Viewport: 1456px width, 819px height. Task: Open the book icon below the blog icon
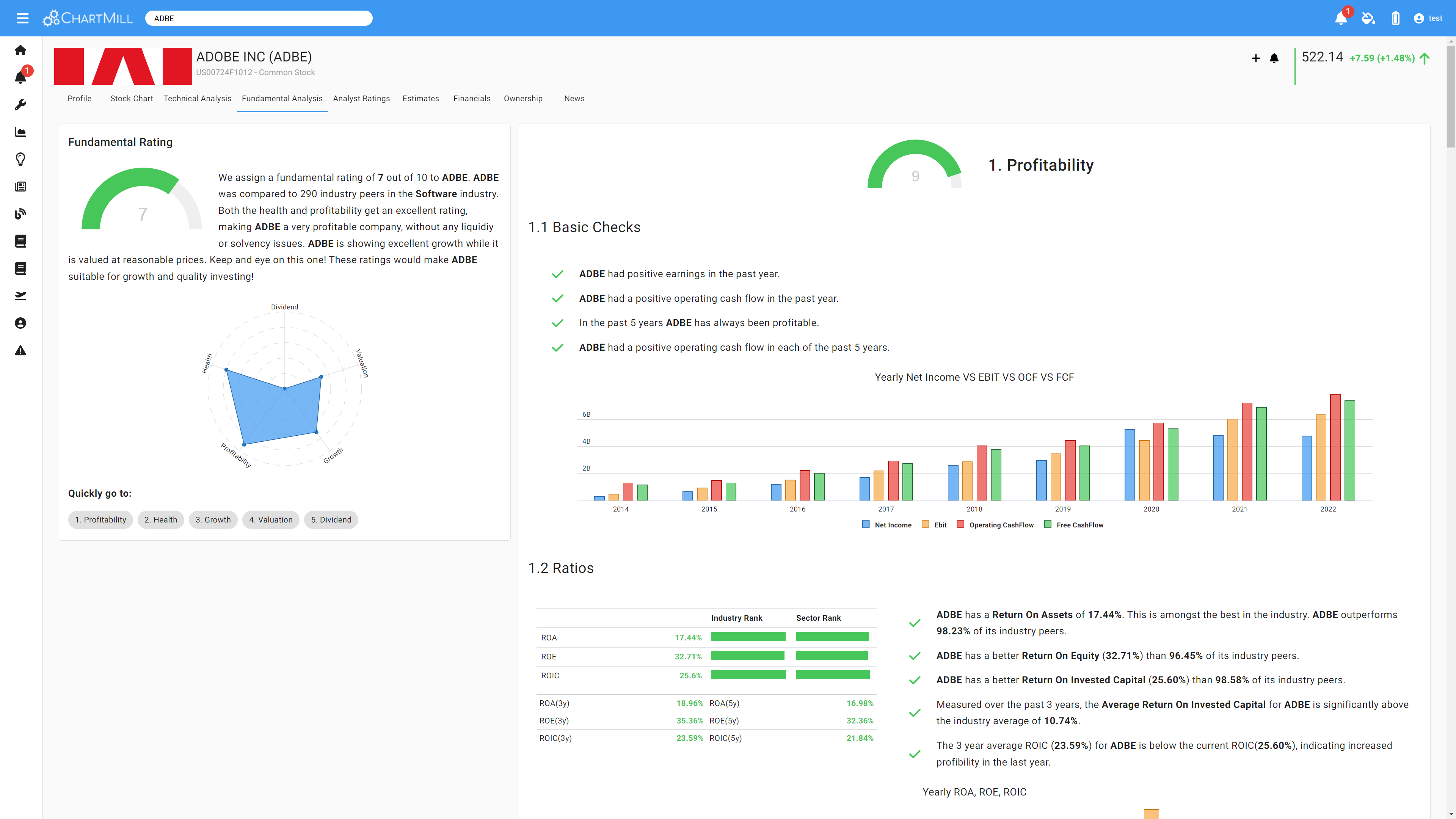tap(20, 242)
